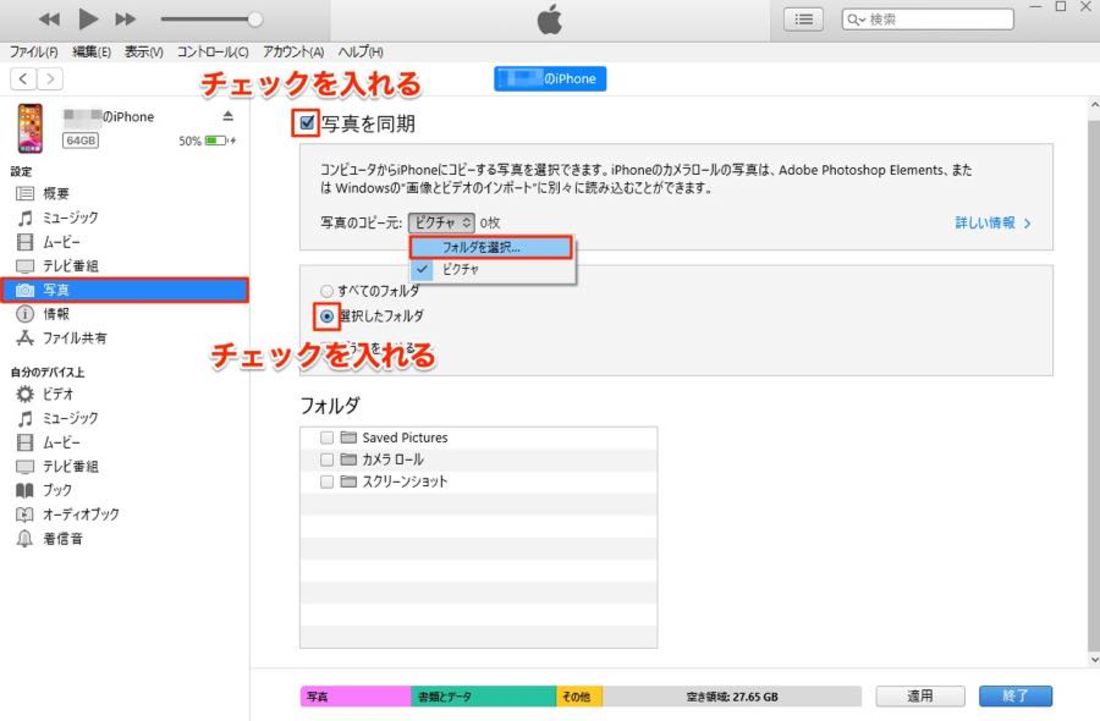Click the blue のiPhone device button
The image size is (1100, 721).
tap(550, 79)
